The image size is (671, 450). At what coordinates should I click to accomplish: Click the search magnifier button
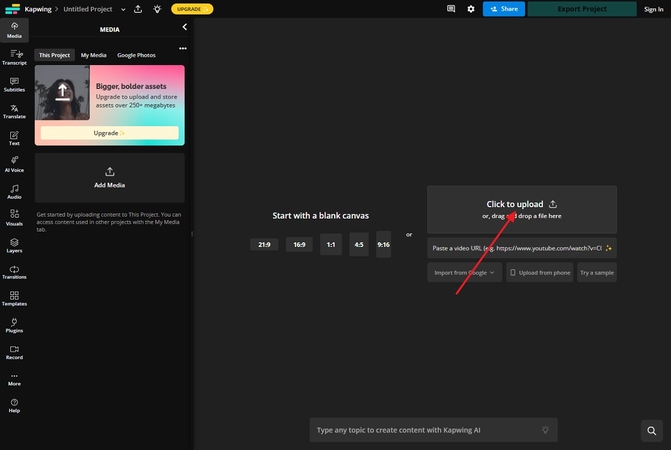click(651, 430)
